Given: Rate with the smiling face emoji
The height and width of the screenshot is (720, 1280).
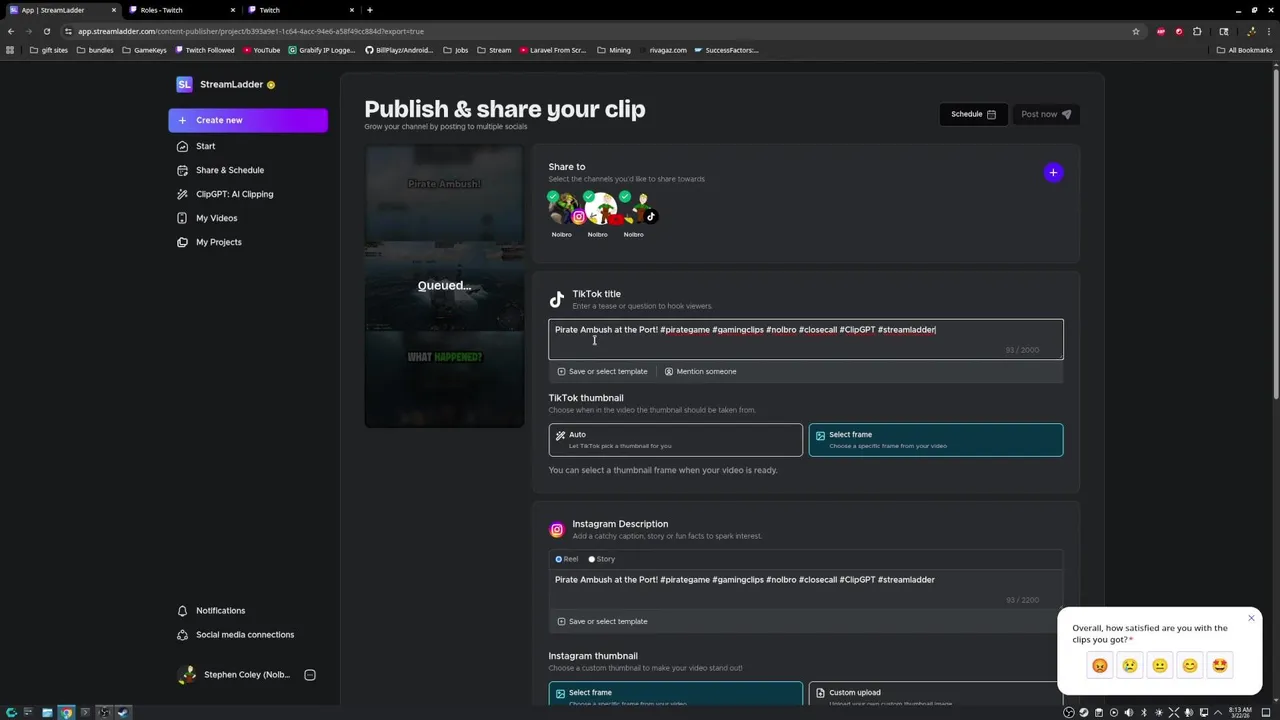Looking at the screenshot, I should 1190,665.
